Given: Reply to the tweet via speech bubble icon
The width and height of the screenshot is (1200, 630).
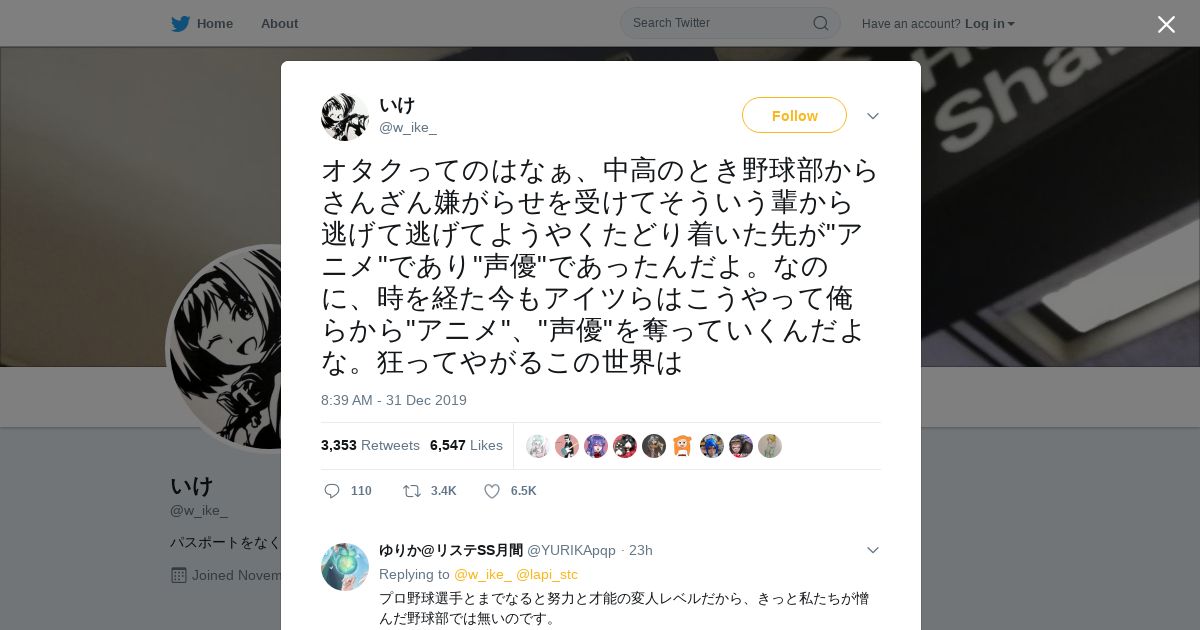Looking at the screenshot, I should coord(332,491).
